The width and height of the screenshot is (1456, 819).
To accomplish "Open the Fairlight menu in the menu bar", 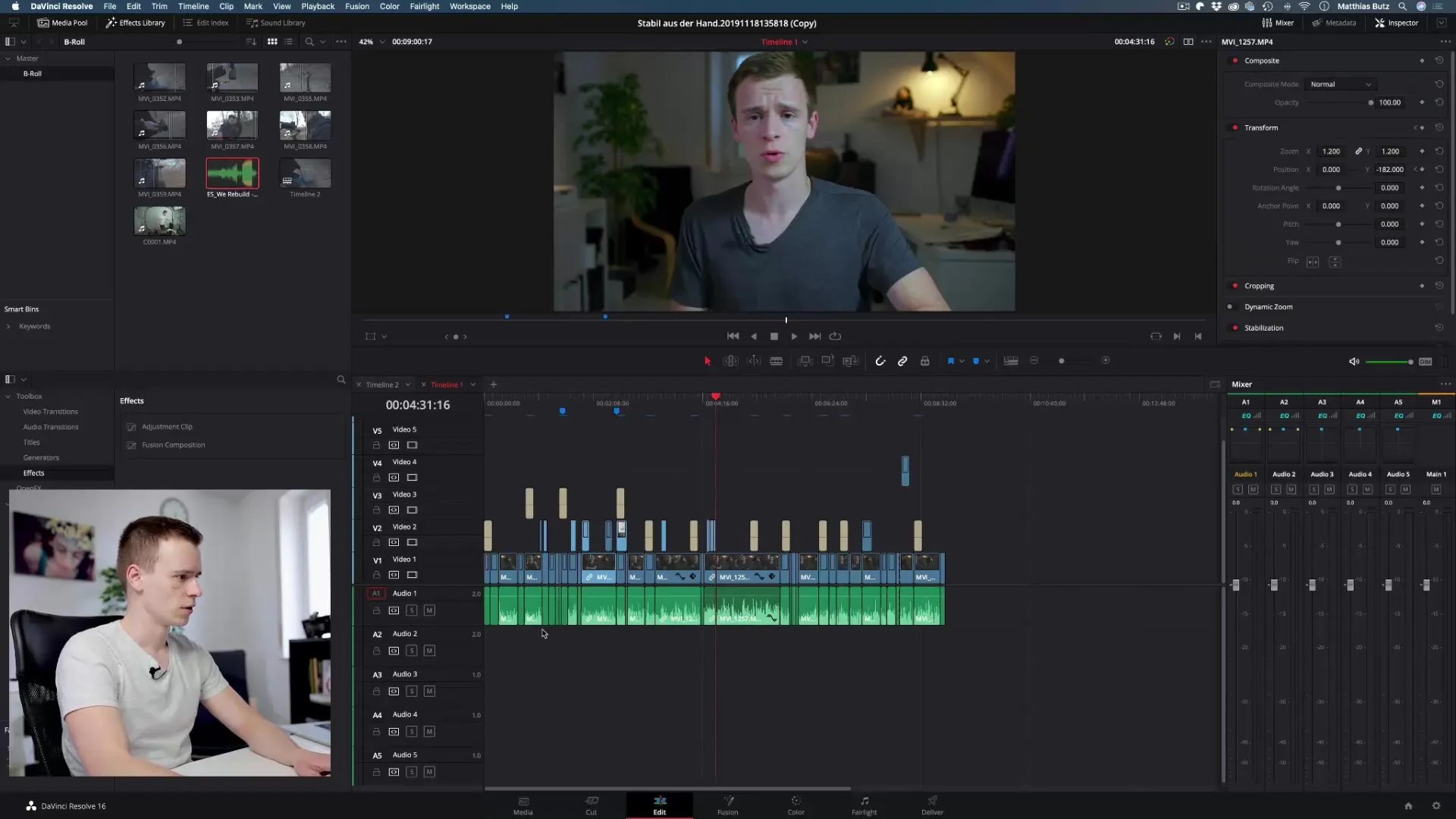I will [x=424, y=6].
